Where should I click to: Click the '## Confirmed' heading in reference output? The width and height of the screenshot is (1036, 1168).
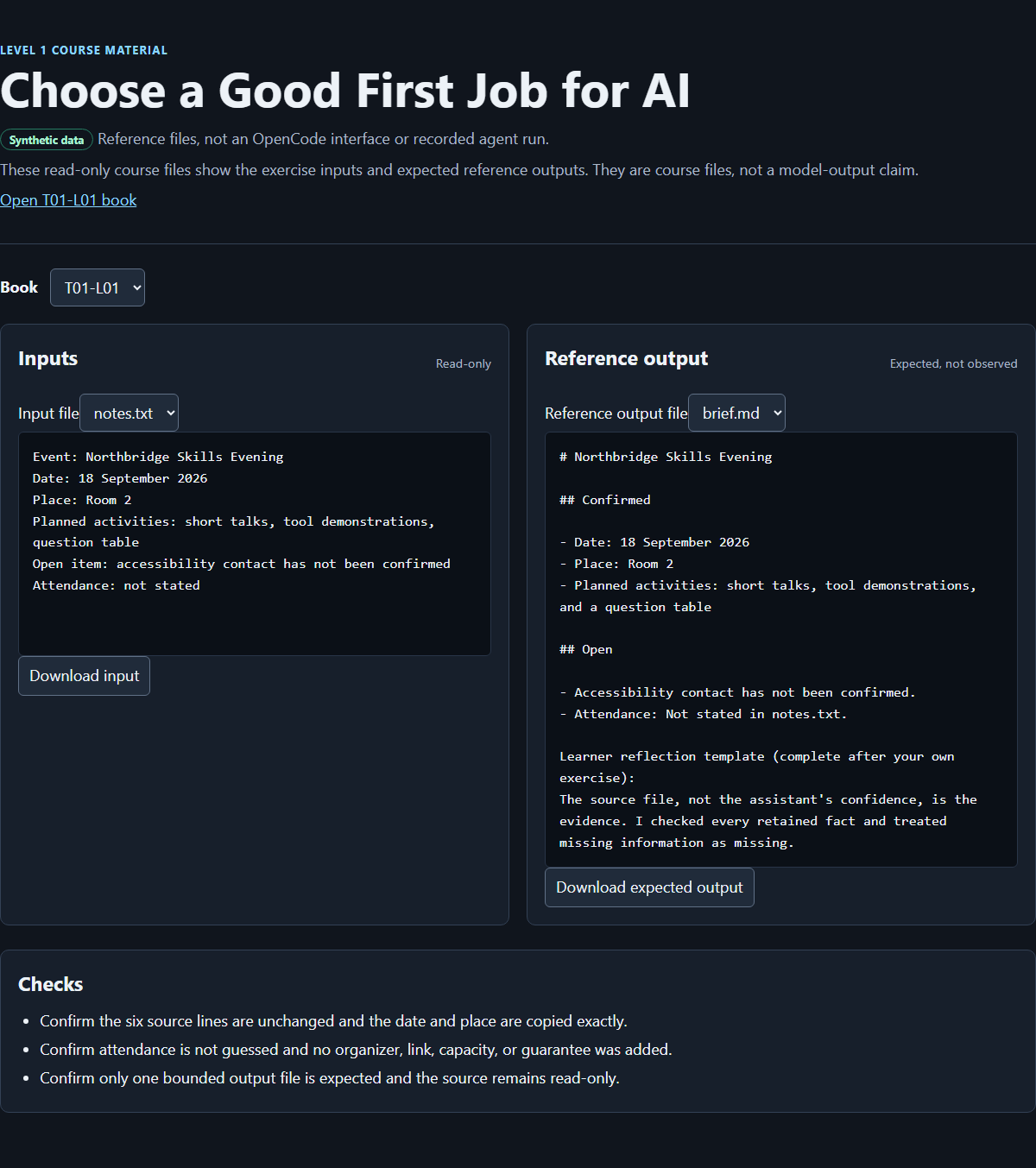605,500
